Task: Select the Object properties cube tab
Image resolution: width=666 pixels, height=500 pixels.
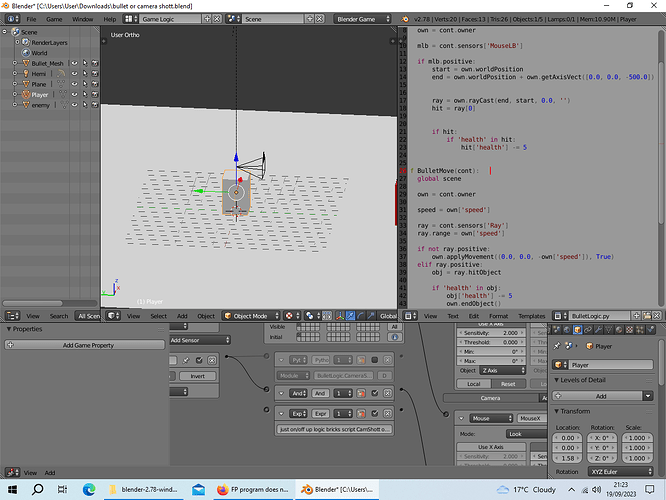Action: (578, 330)
